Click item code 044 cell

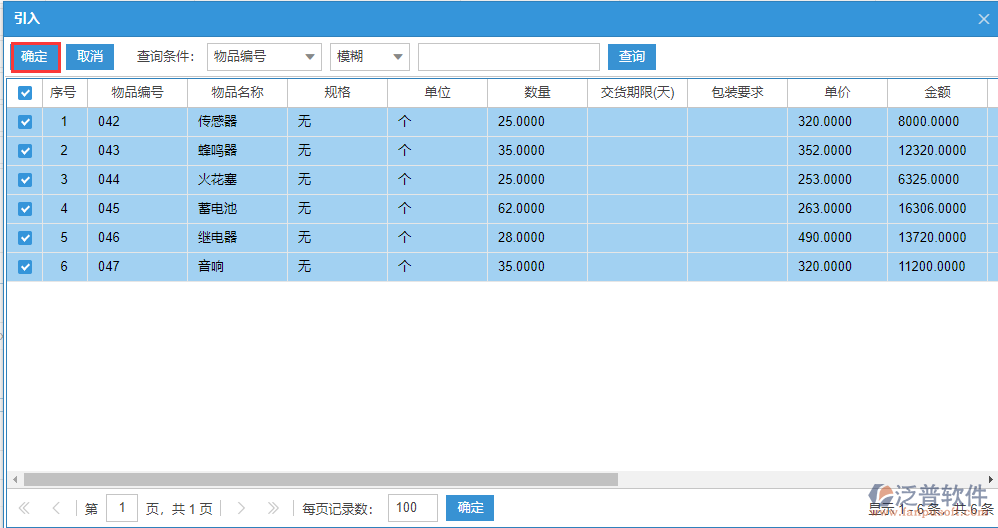coord(137,179)
